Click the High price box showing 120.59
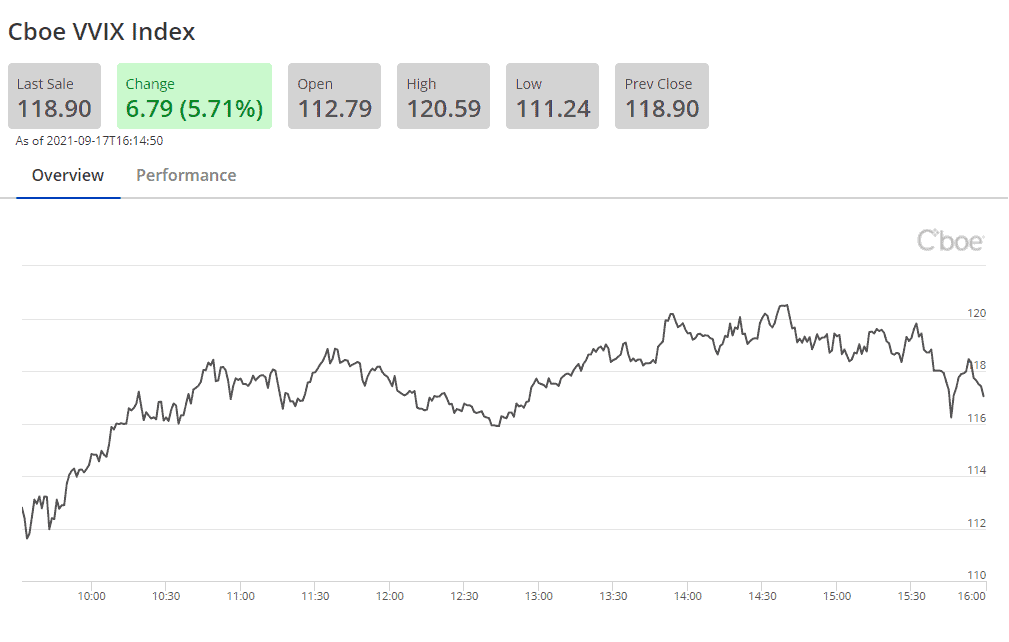The width and height of the screenshot is (1009, 642). (x=443, y=95)
